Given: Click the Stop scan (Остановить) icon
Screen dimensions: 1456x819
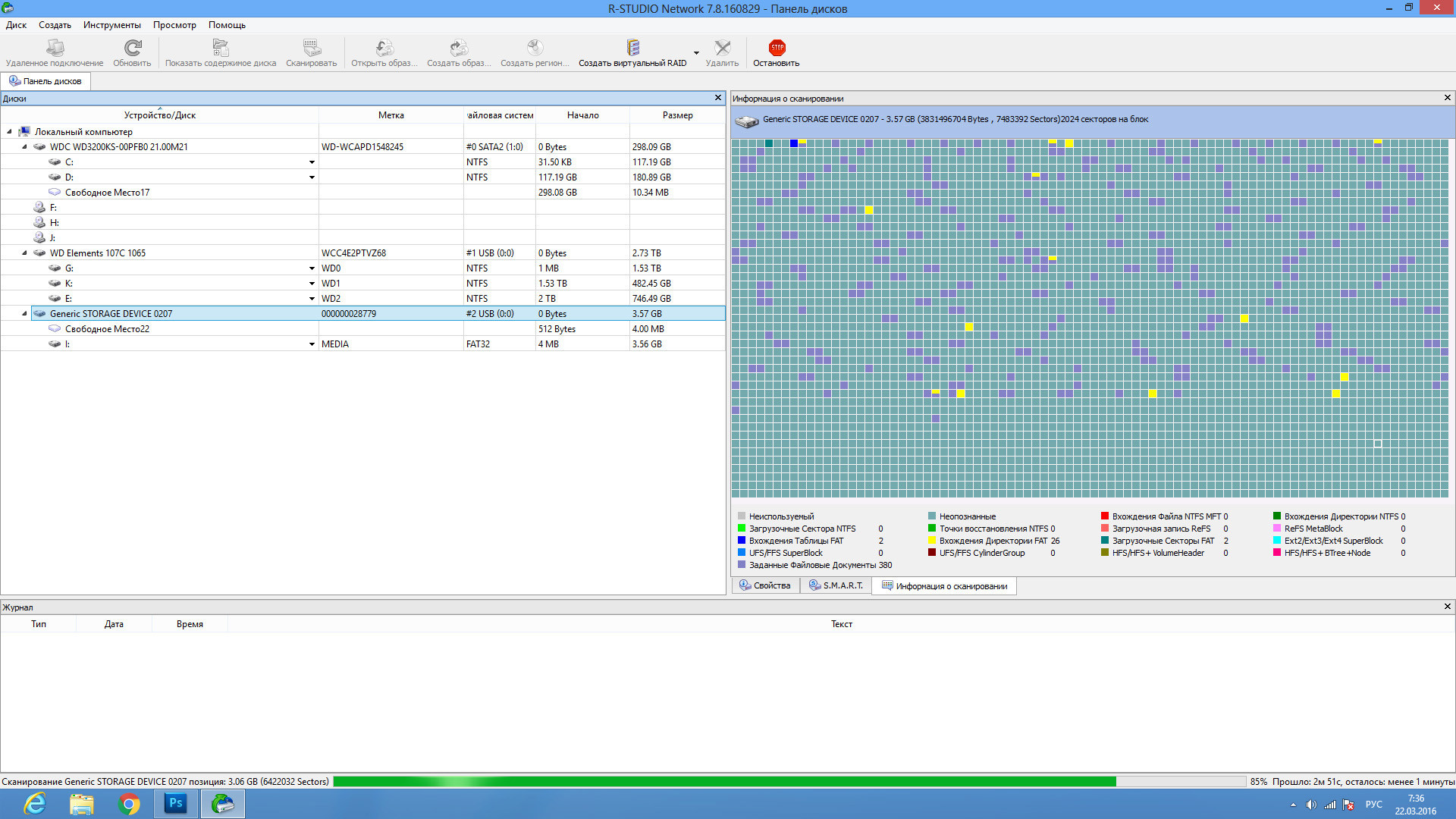Looking at the screenshot, I should [777, 49].
